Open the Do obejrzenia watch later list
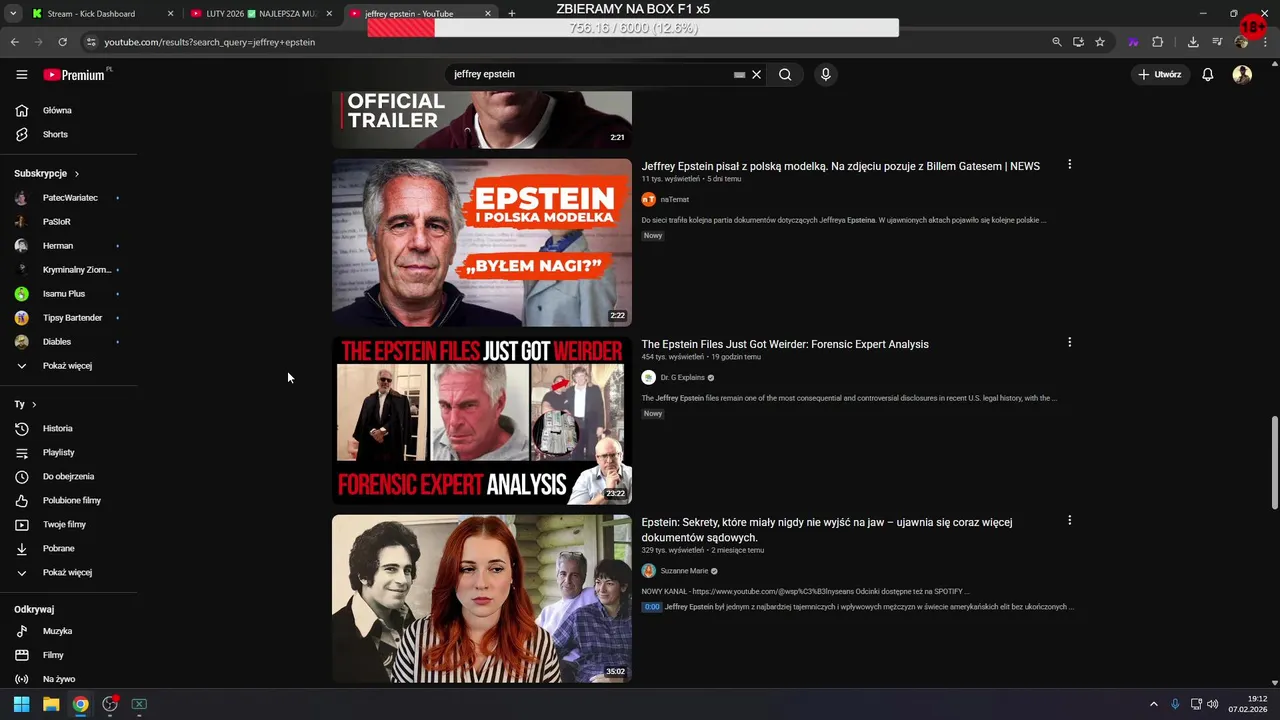 [x=68, y=476]
